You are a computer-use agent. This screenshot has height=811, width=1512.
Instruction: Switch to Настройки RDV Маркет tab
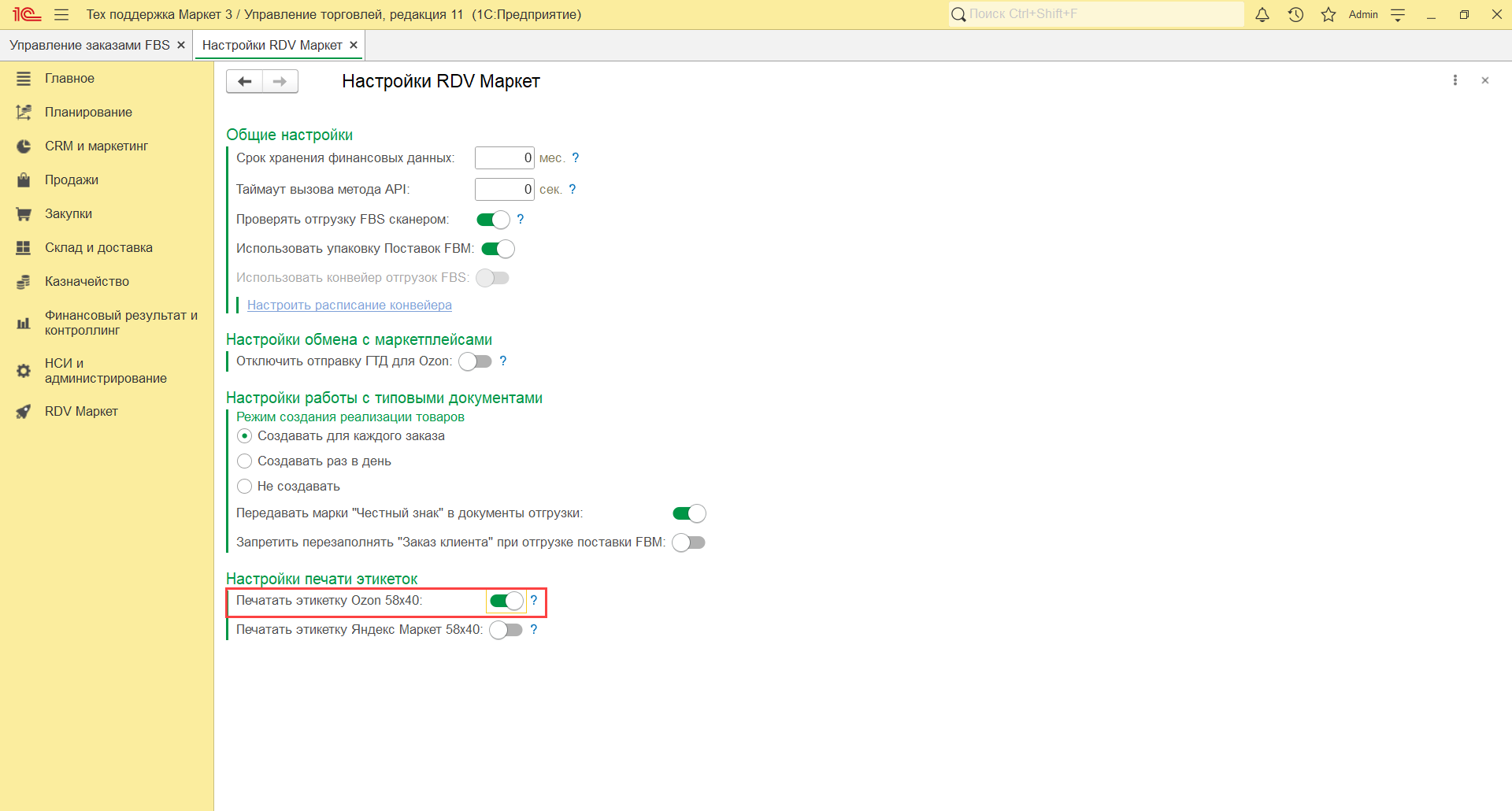[x=272, y=45]
